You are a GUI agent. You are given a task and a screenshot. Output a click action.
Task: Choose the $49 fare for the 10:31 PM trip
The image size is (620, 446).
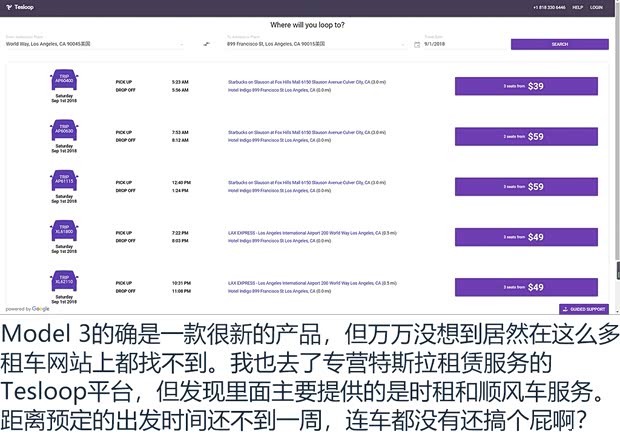[x=526, y=287]
